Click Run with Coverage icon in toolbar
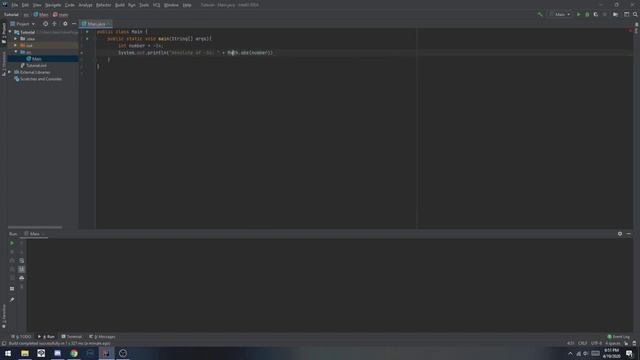 coord(596,14)
